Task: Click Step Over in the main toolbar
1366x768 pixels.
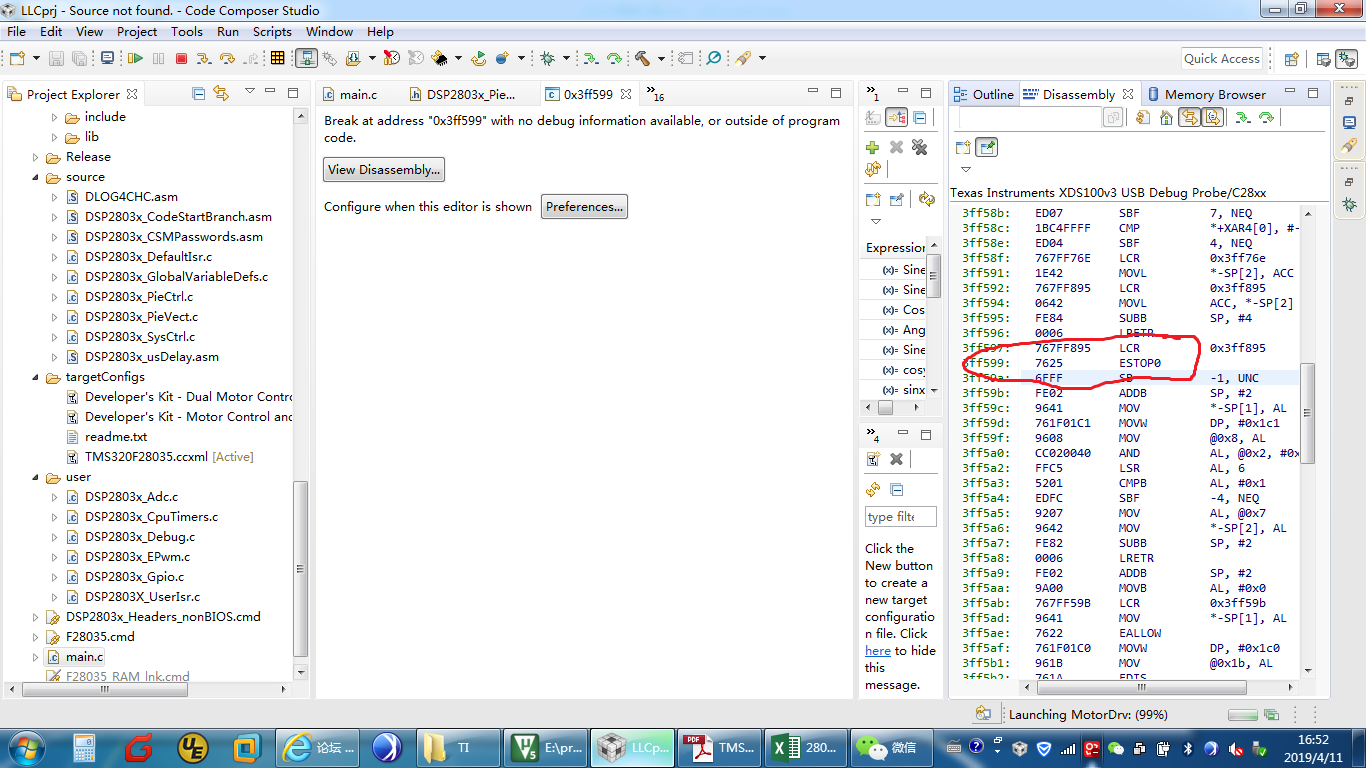Action: point(227,58)
